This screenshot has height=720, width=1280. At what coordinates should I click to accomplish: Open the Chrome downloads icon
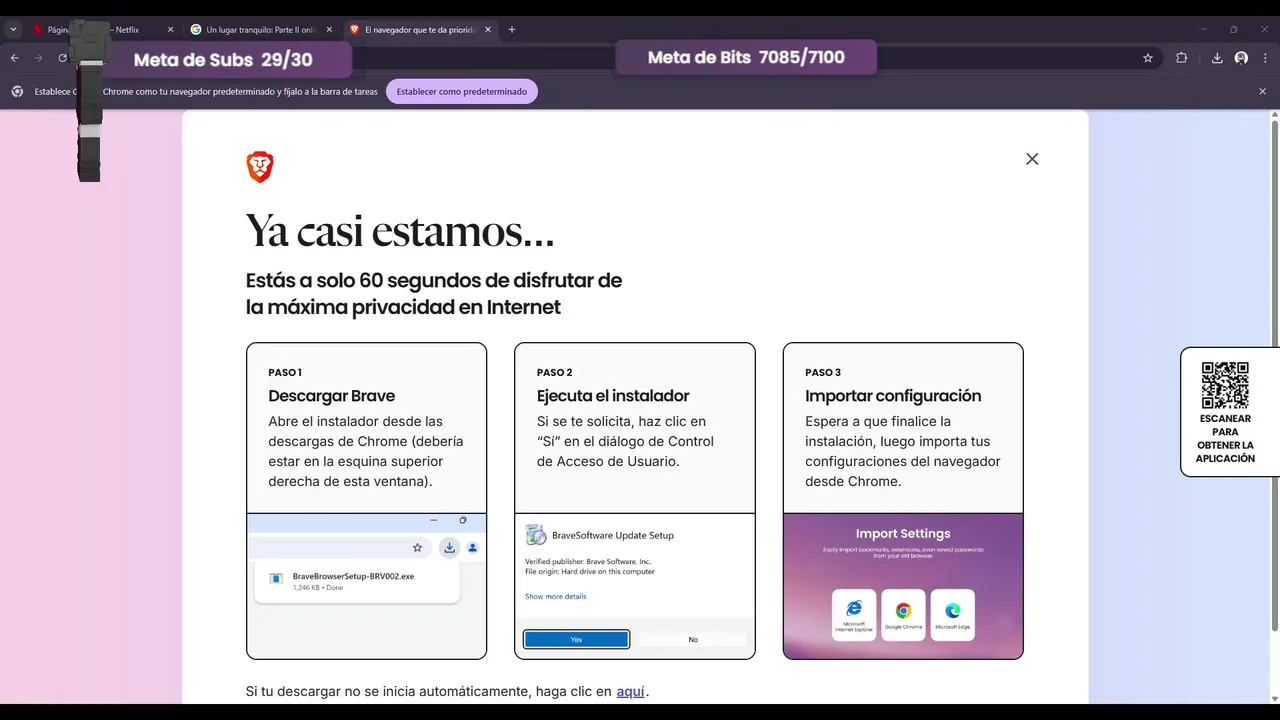pyautogui.click(x=1217, y=58)
